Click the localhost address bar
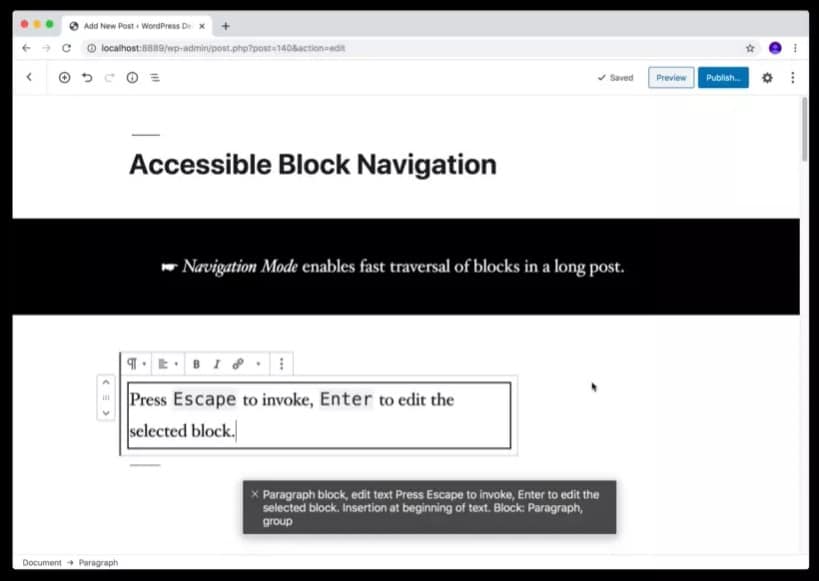Image resolution: width=819 pixels, height=581 pixels. (x=418, y=48)
